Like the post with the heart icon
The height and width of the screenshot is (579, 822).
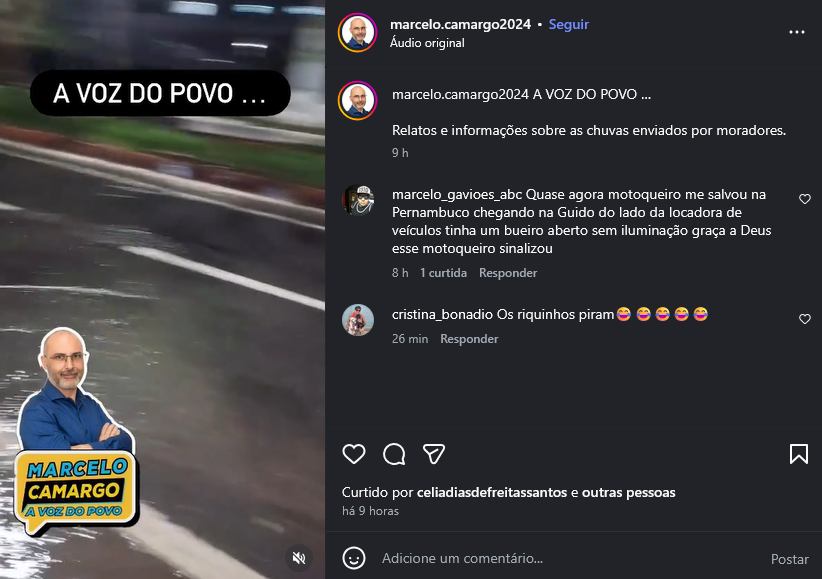pos(354,454)
